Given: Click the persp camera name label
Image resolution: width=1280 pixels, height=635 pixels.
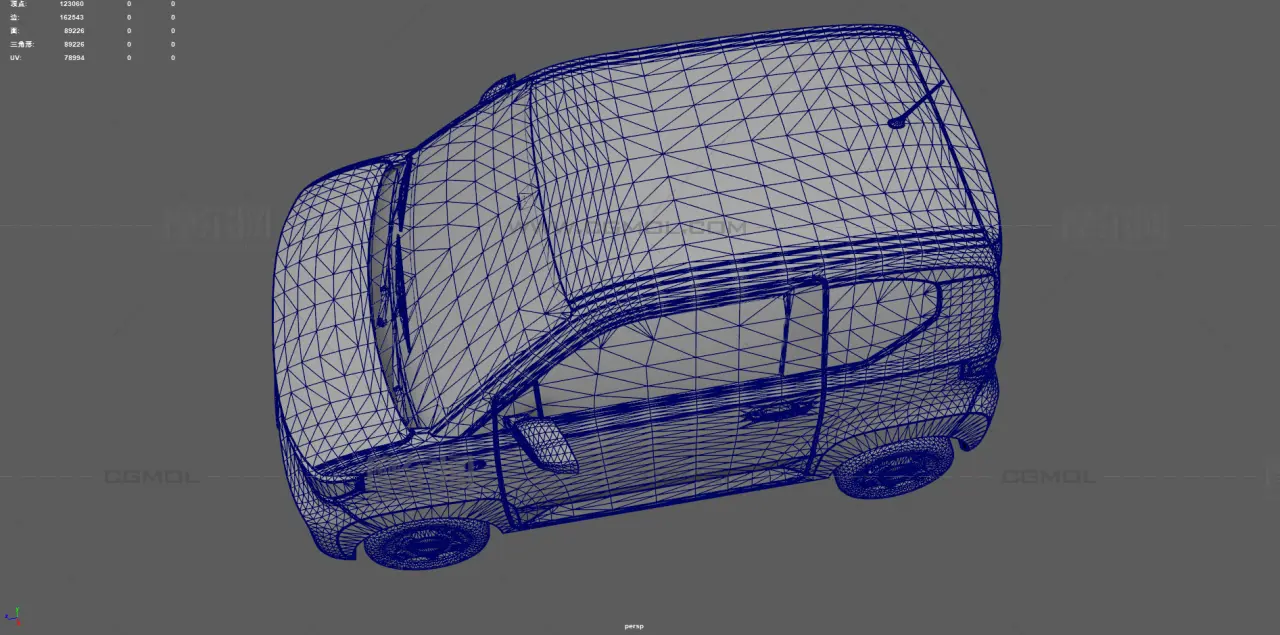Looking at the screenshot, I should pyautogui.click(x=634, y=626).
